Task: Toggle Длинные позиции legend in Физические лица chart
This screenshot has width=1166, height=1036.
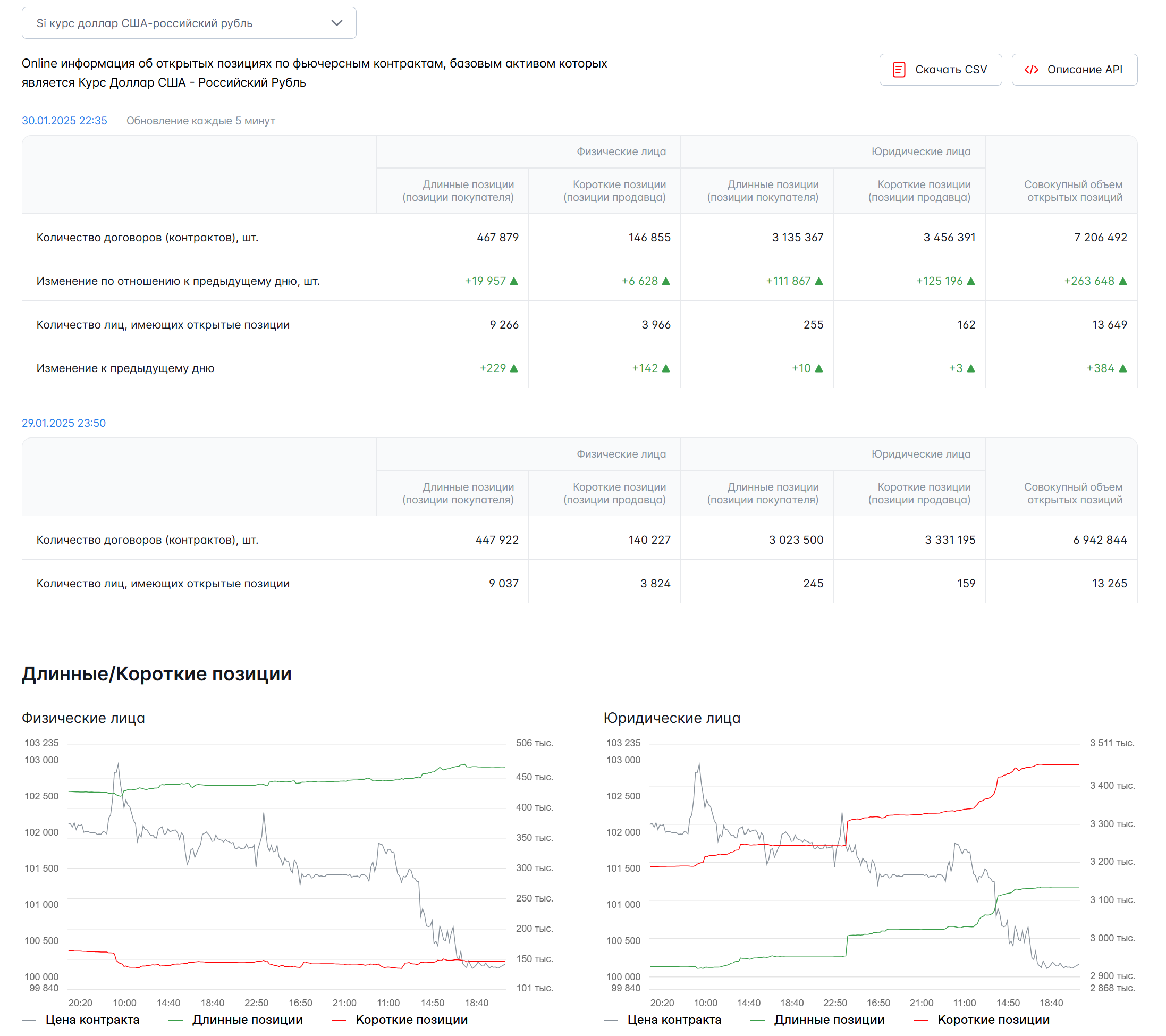Action: 247,1020
